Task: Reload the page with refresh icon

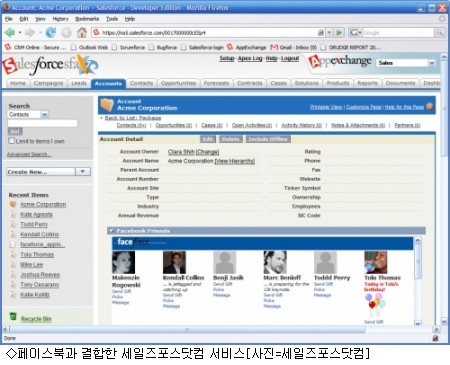Action: point(51,33)
